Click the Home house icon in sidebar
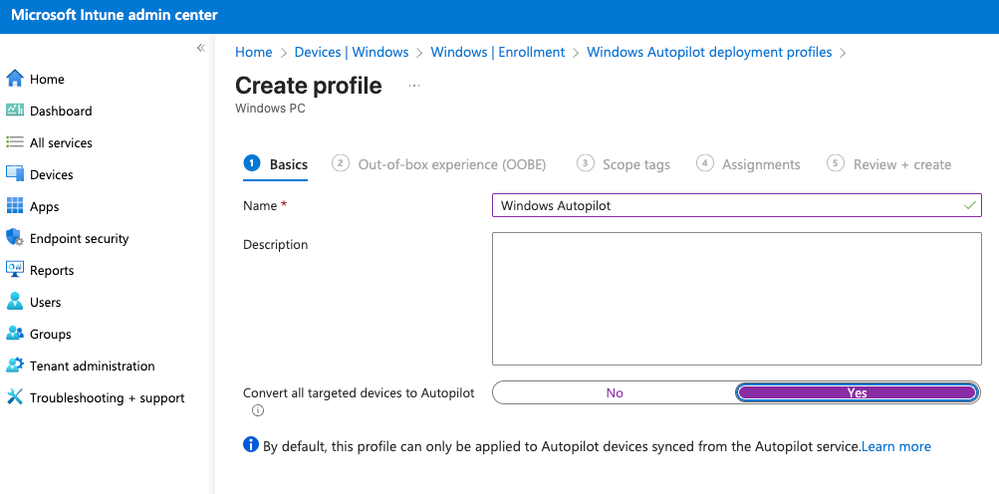The width and height of the screenshot is (999, 494). (x=15, y=79)
